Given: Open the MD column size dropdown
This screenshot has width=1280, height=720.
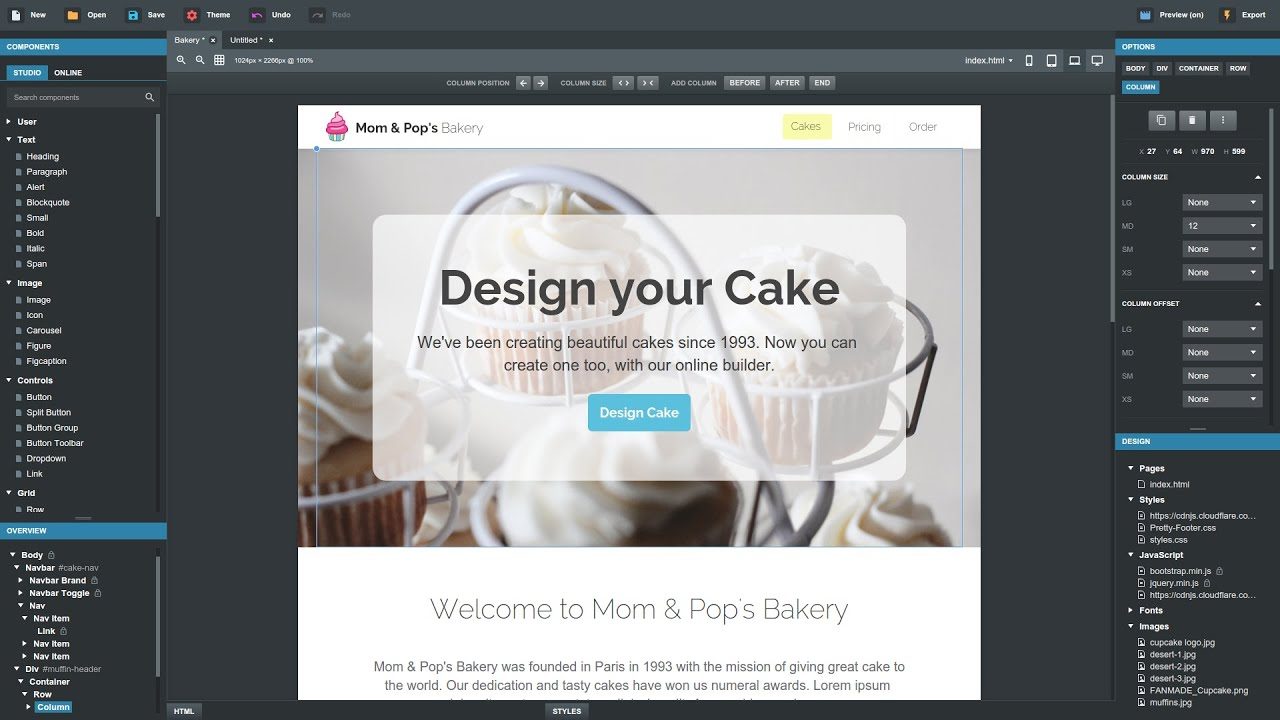Looking at the screenshot, I should click(1222, 226).
